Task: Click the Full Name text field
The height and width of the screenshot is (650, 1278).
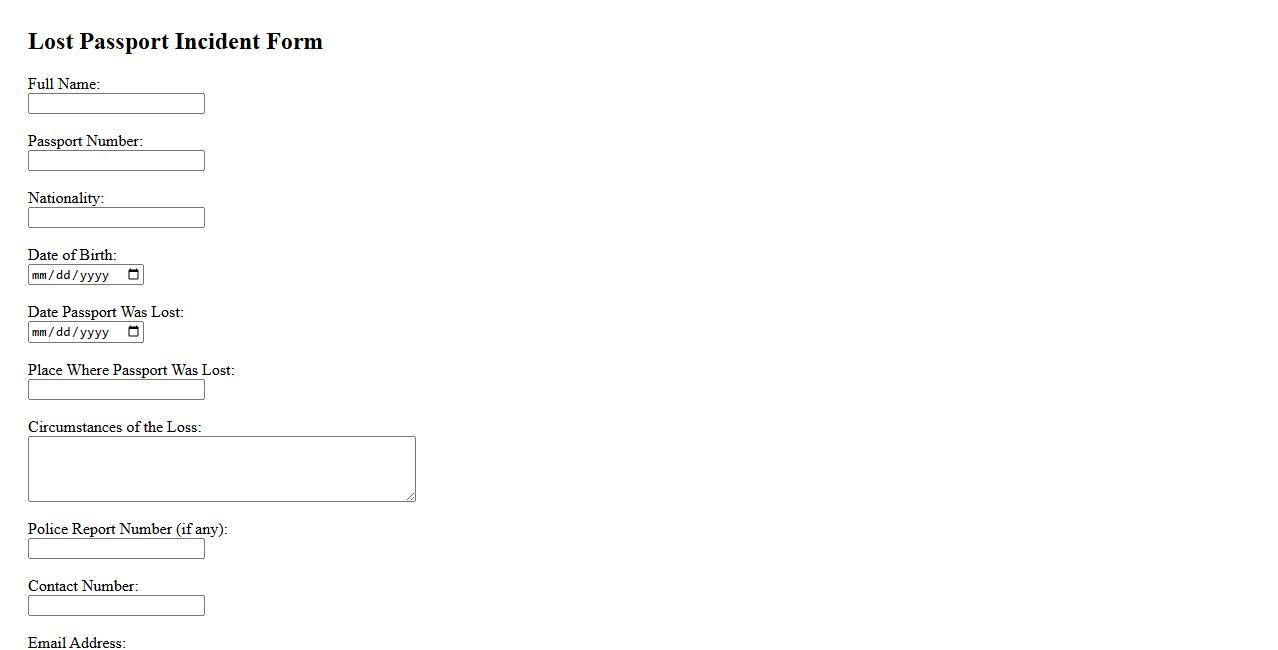Action: click(x=116, y=104)
